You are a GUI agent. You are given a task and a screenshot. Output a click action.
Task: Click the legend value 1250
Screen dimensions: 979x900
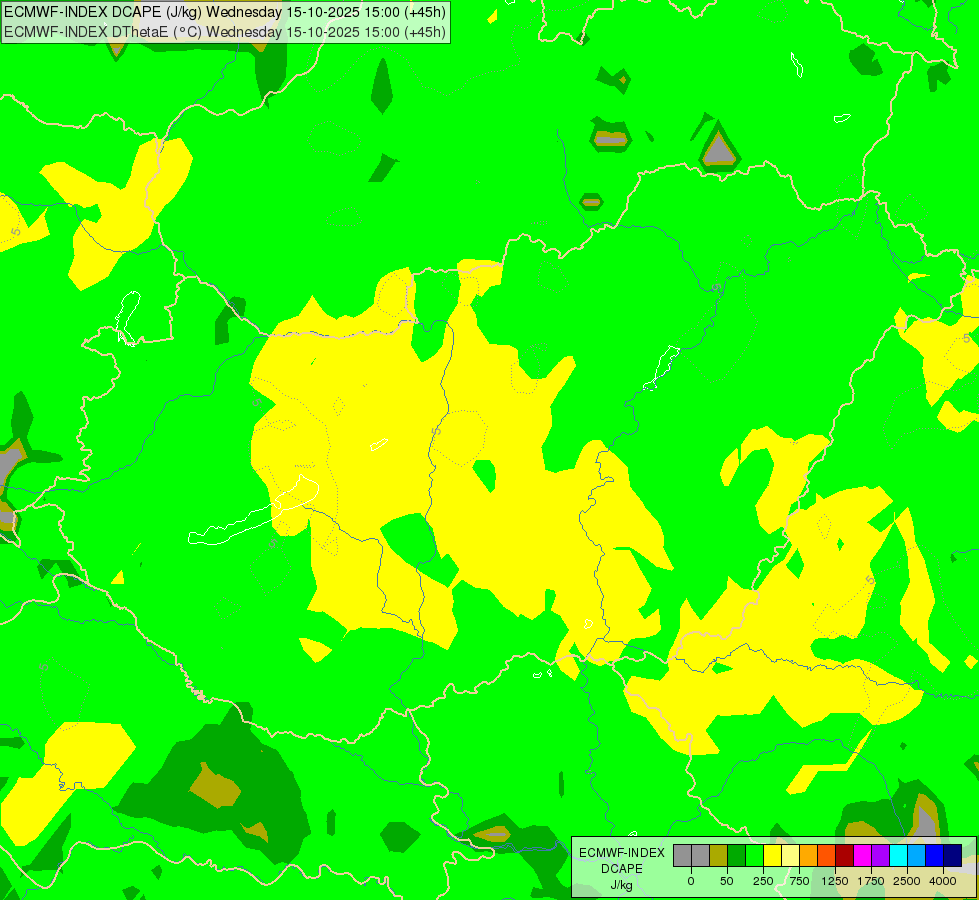click(835, 881)
